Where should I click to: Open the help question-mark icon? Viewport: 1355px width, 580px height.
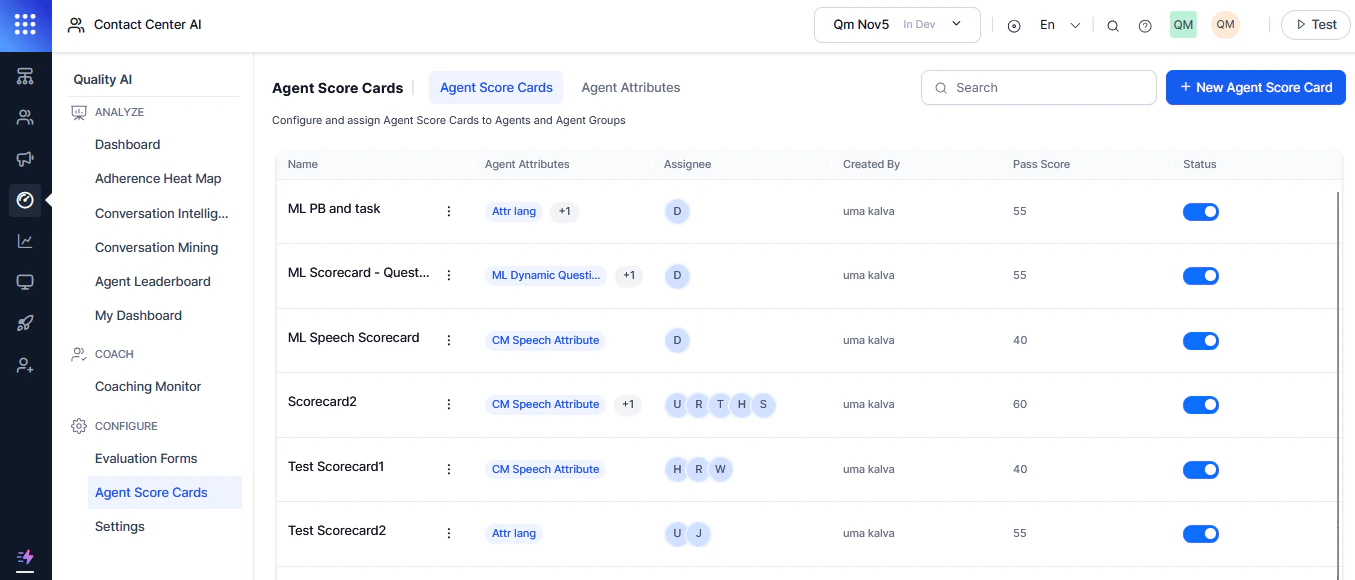tap(1144, 25)
